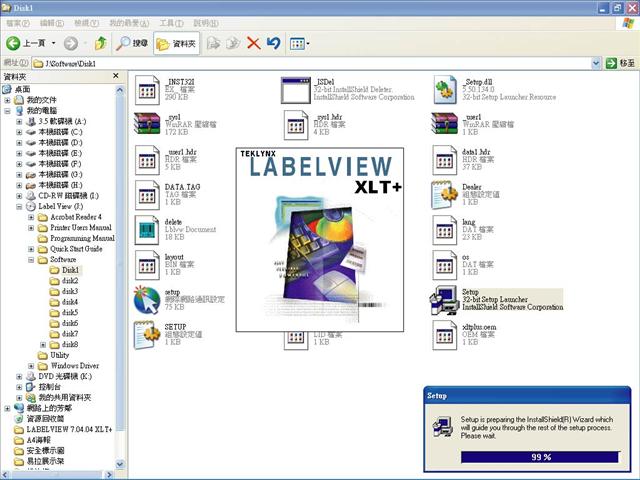Open the 檔案 menu
640x480 pixels.
point(18,23)
